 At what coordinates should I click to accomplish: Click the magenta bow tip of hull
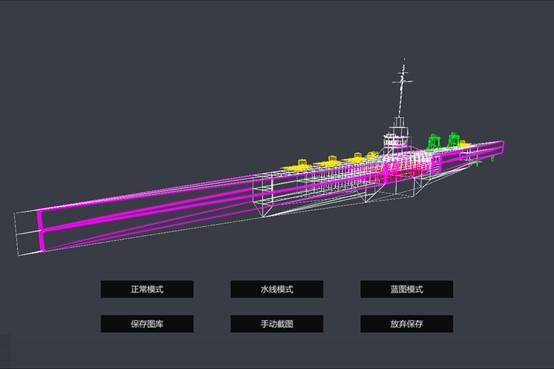501,147
